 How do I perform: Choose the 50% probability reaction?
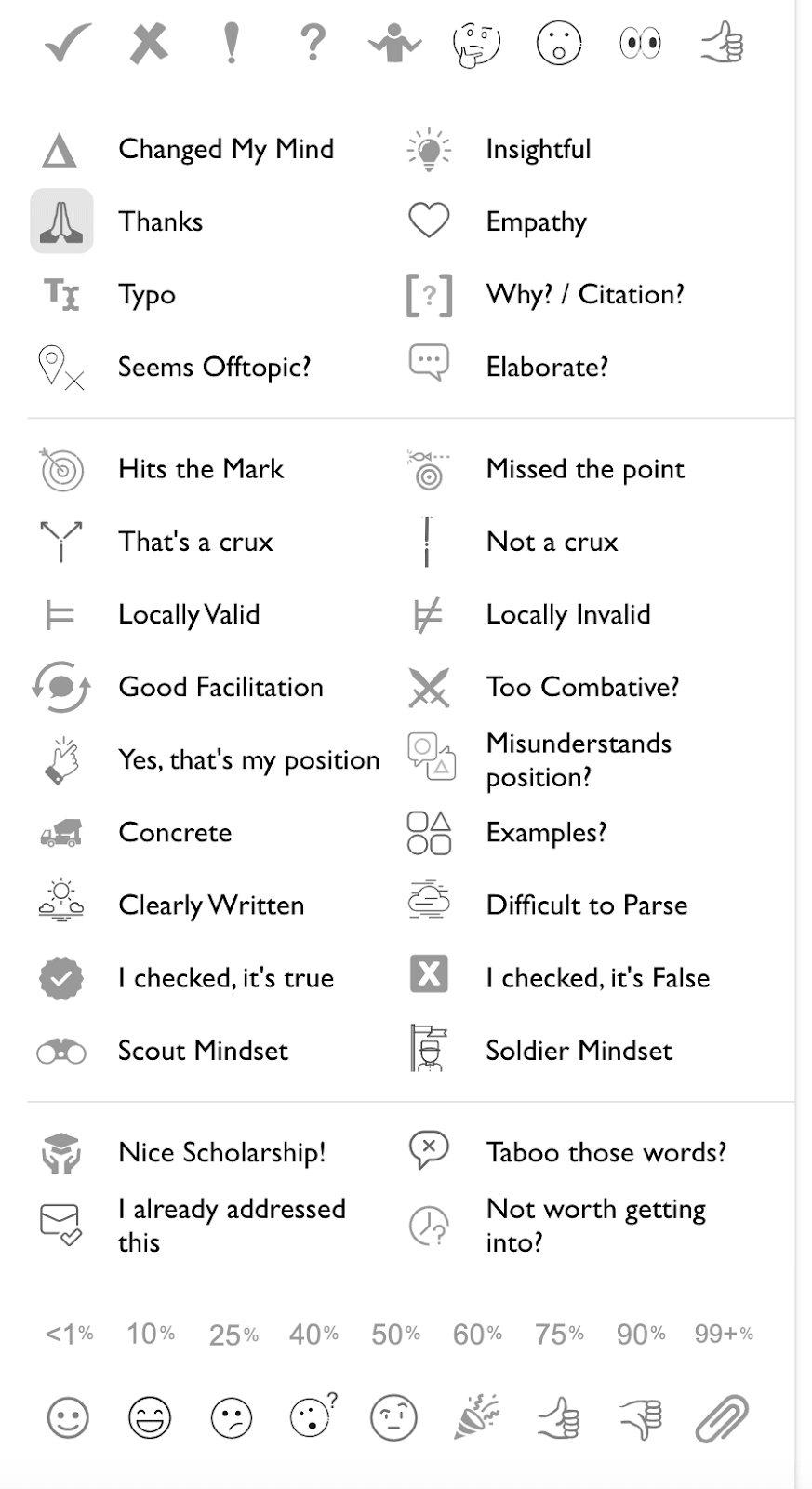tap(395, 1335)
